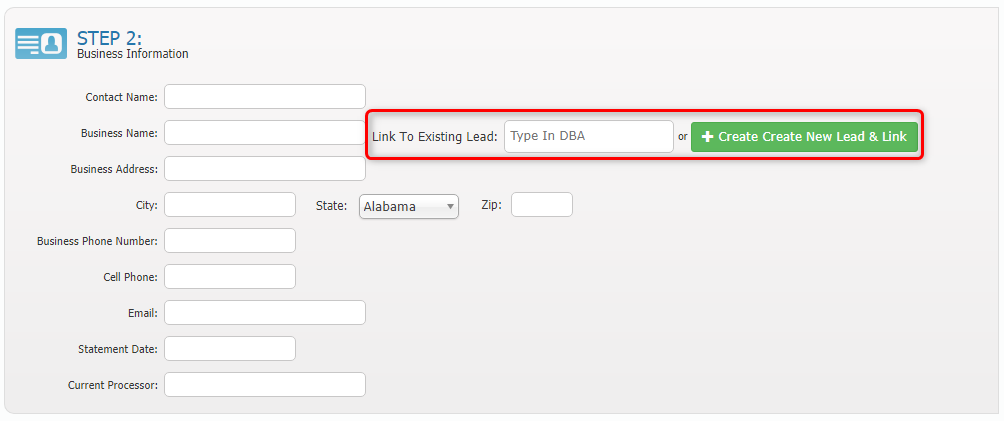Click the Type In DBA search field
This screenshot has height=421, width=1004.
coord(588,137)
